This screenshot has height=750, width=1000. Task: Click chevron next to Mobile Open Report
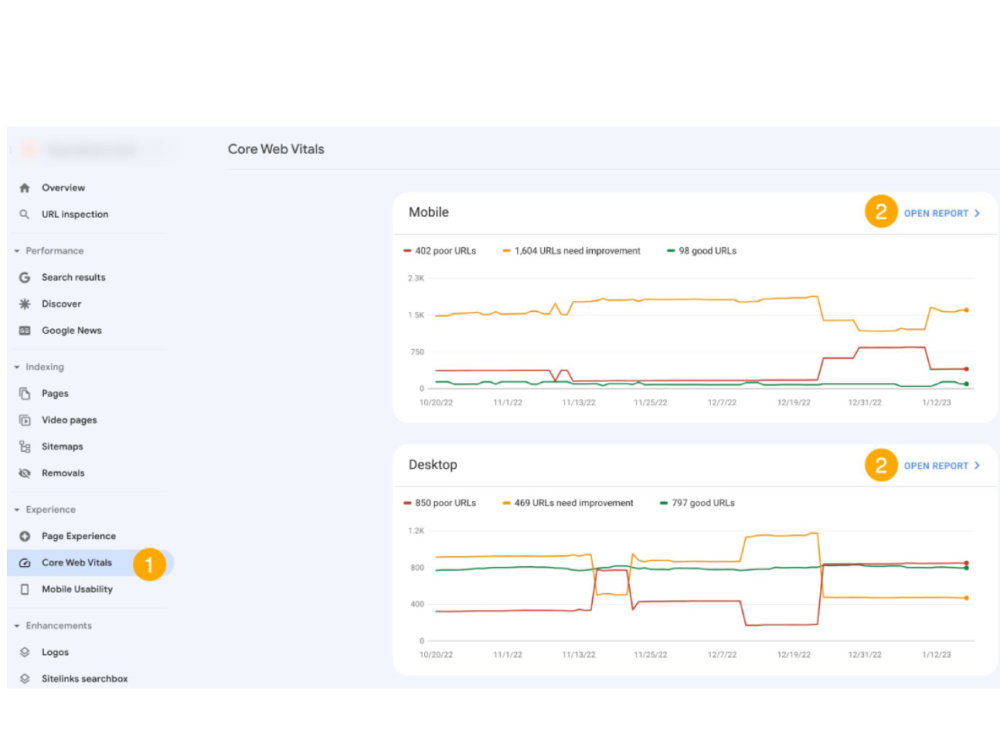click(977, 214)
